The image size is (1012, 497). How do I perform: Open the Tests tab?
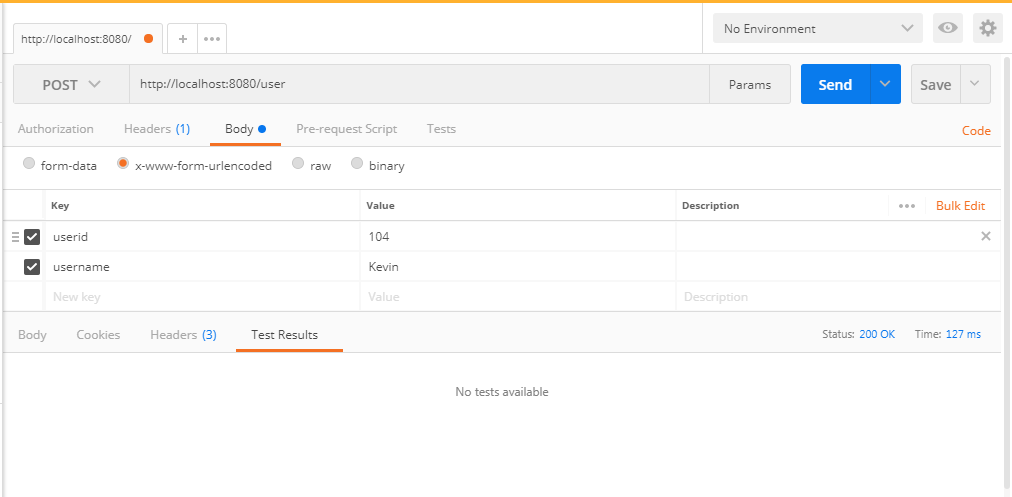pyautogui.click(x=441, y=129)
